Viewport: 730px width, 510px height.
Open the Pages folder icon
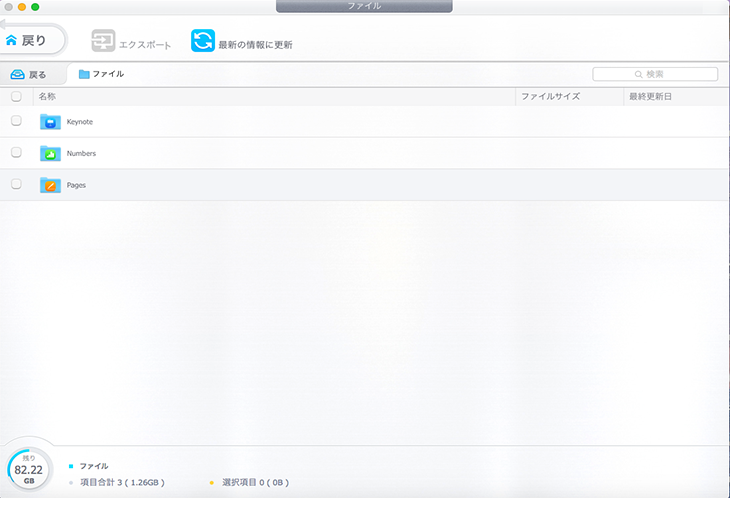[50, 185]
